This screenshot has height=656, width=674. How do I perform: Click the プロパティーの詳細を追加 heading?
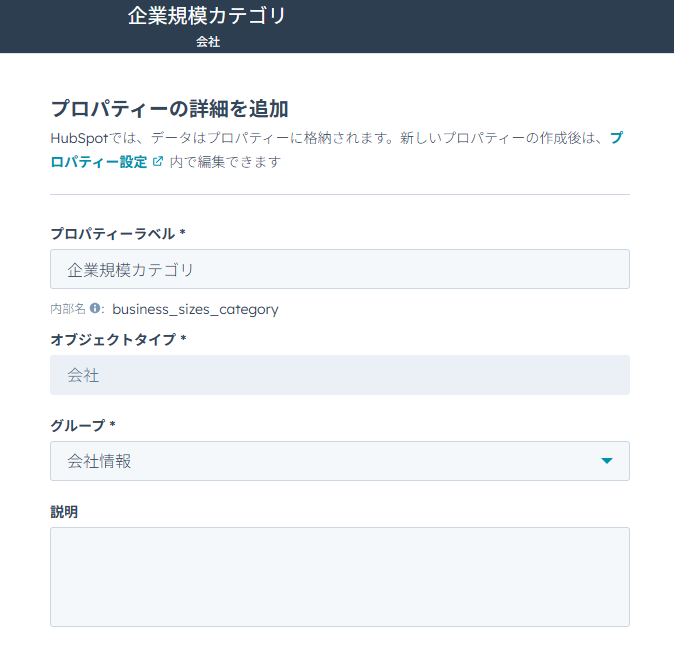pos(169,109)
